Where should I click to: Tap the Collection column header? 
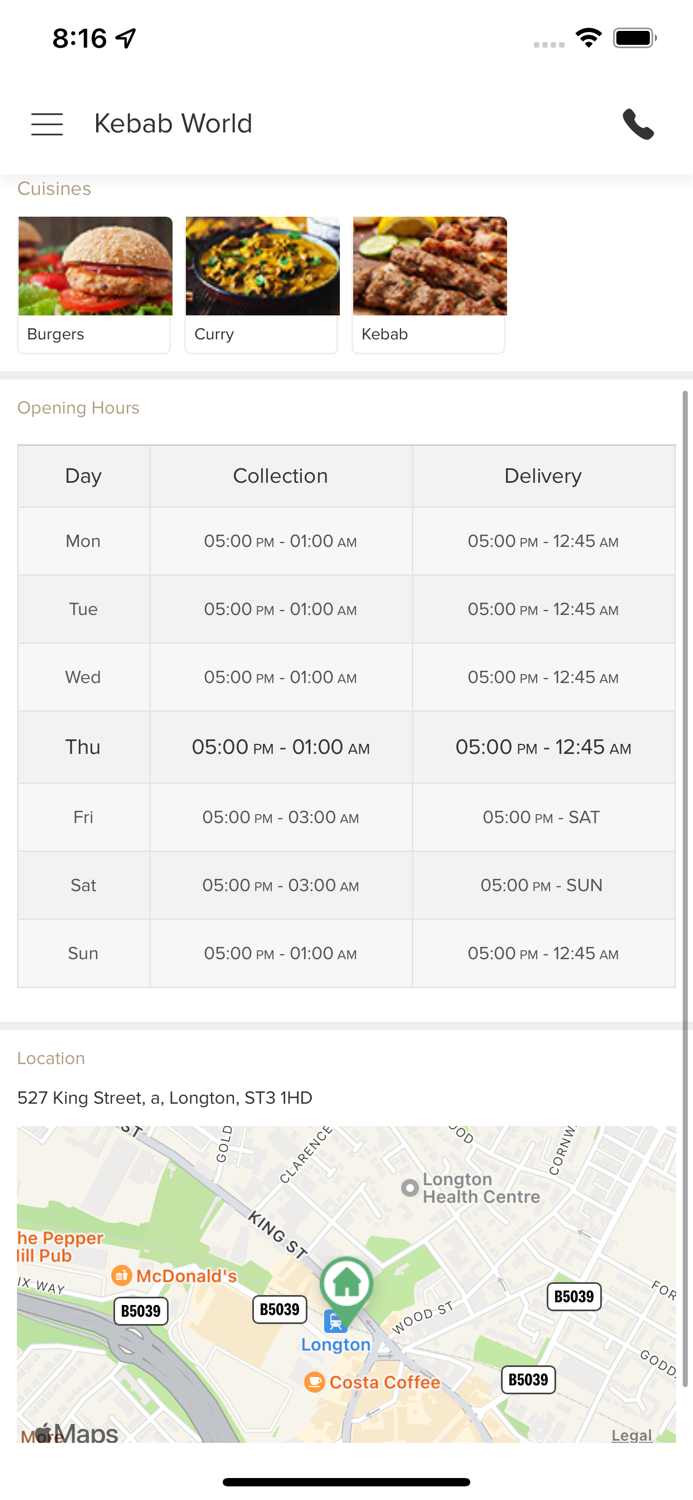pyautogui.click(x=280, y=476)
